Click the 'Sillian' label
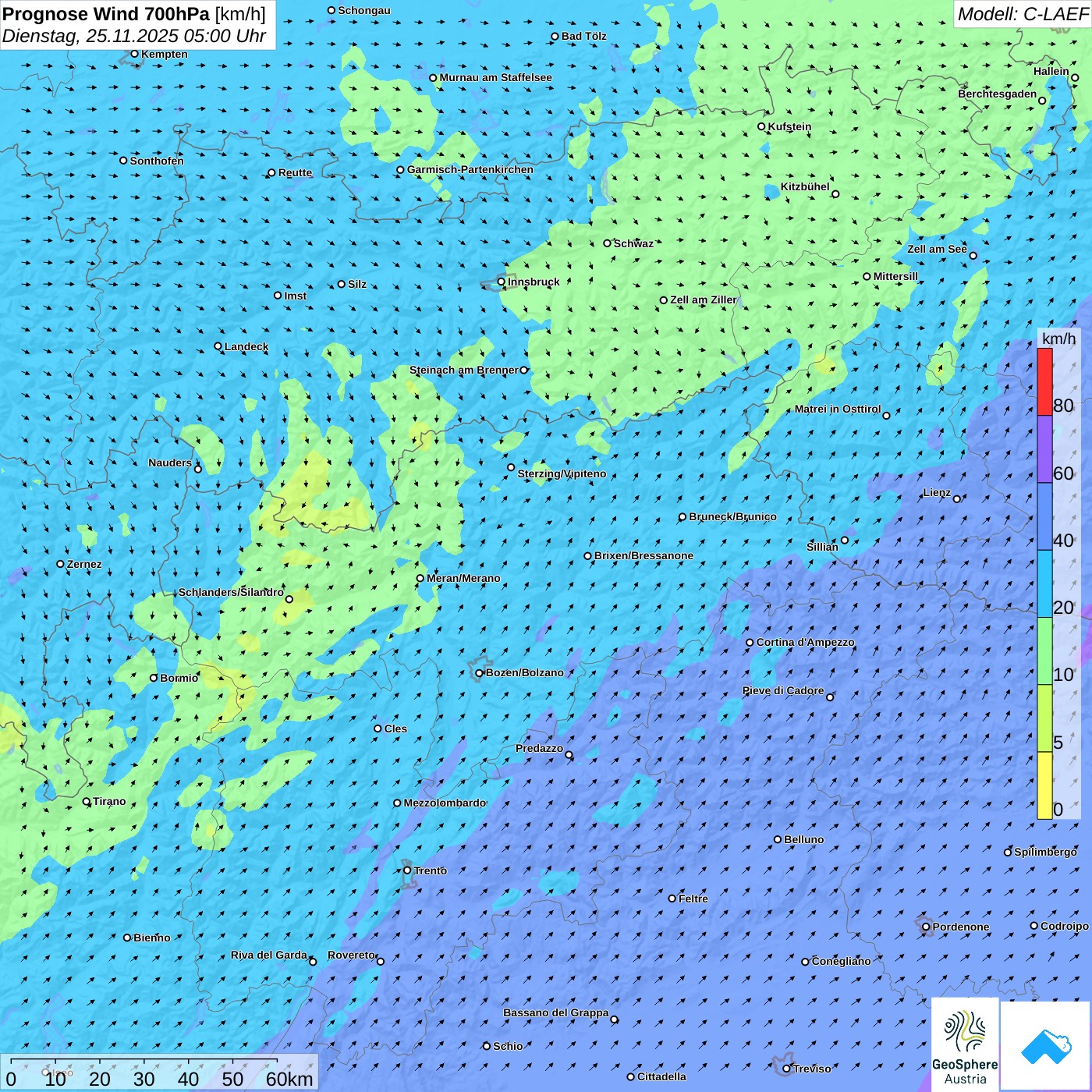The width and height of the screenshot is (1092, 1092). 822,547
